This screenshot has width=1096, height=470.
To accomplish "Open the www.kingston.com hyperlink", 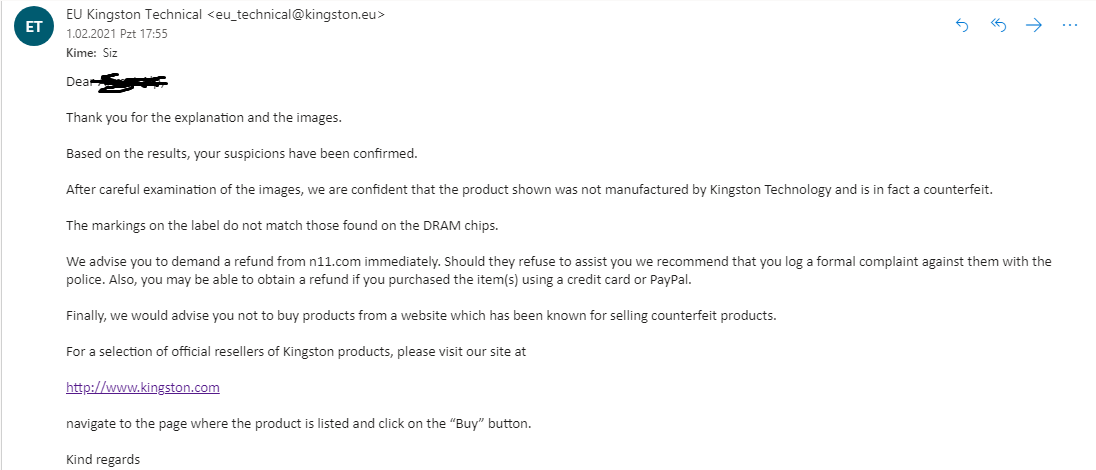I will tap(143, 387).
